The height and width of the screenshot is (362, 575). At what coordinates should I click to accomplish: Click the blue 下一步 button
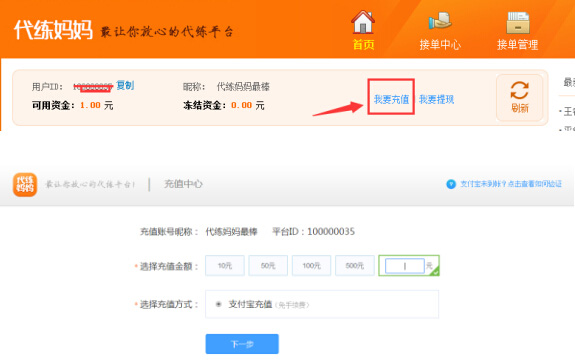click(x=242, y=344)
